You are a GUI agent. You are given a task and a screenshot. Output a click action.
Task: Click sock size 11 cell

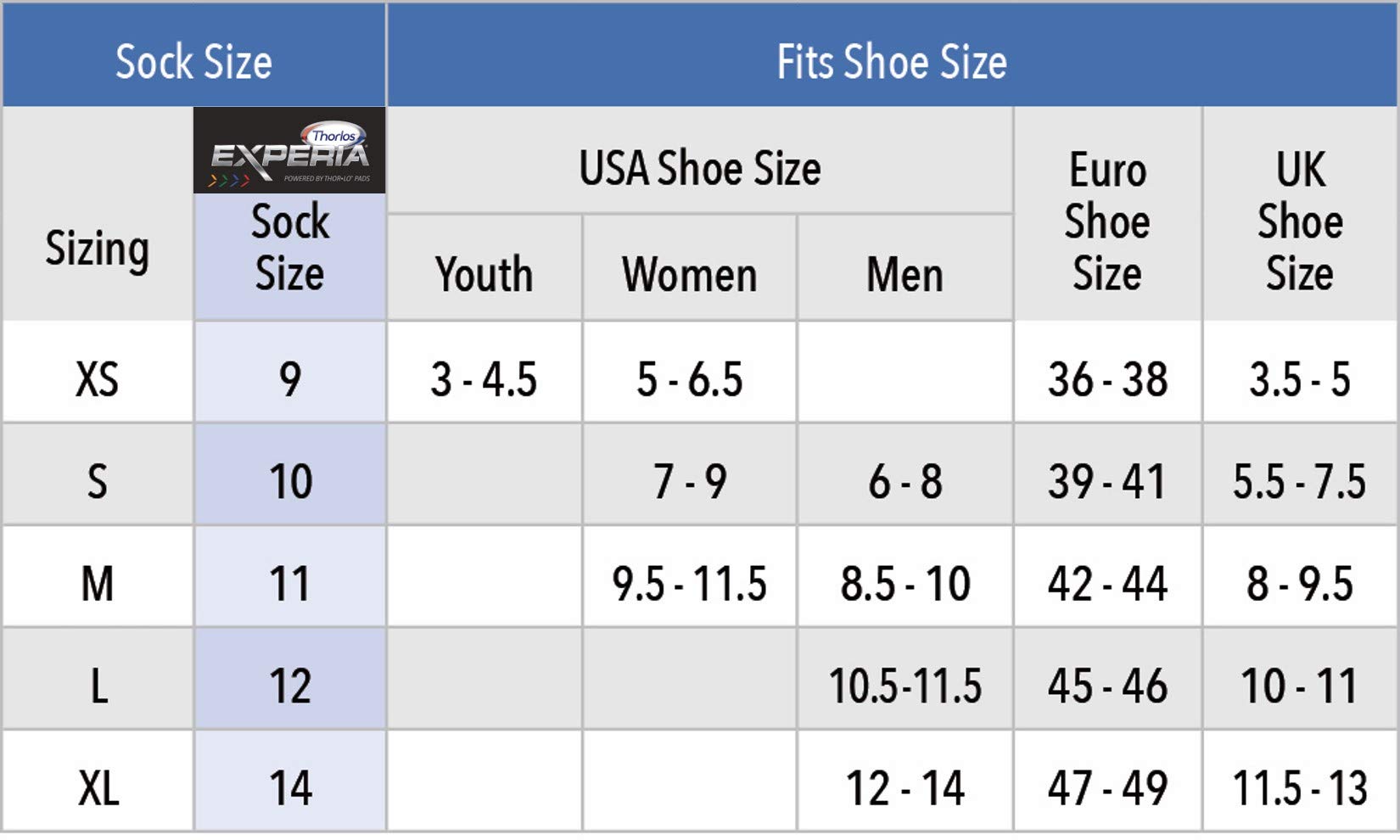(x=290, y=584)
